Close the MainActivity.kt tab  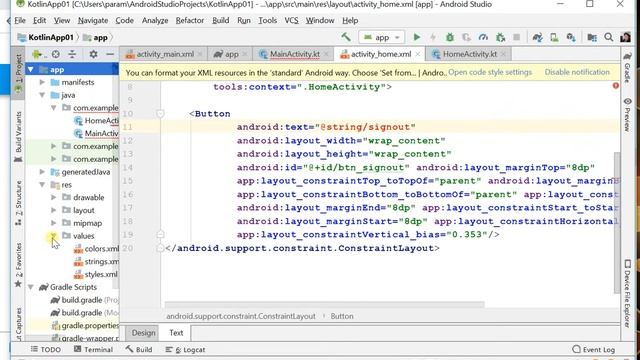[326, 54]
